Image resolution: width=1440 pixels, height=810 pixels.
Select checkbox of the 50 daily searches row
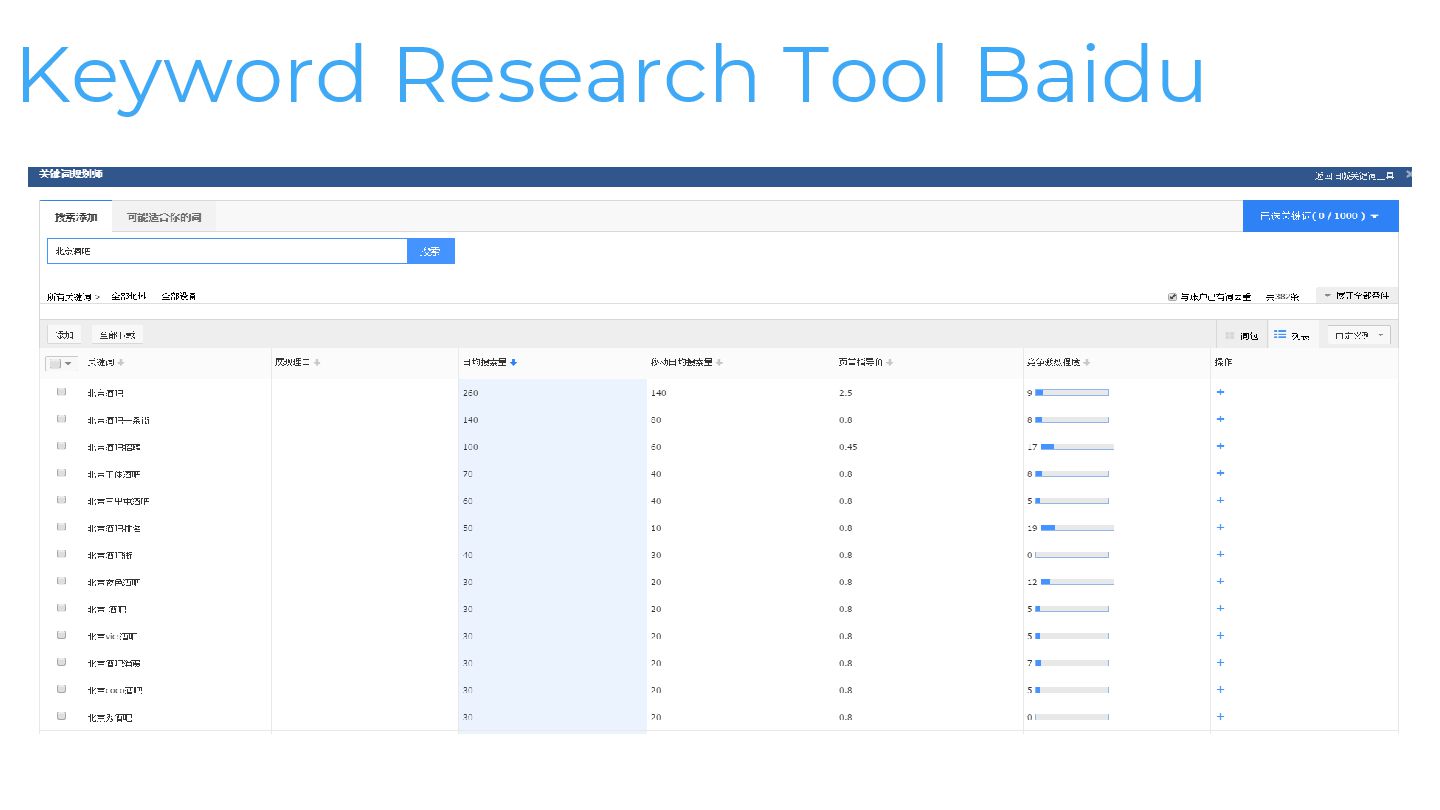pyautogui.click(x=62, y=527)
